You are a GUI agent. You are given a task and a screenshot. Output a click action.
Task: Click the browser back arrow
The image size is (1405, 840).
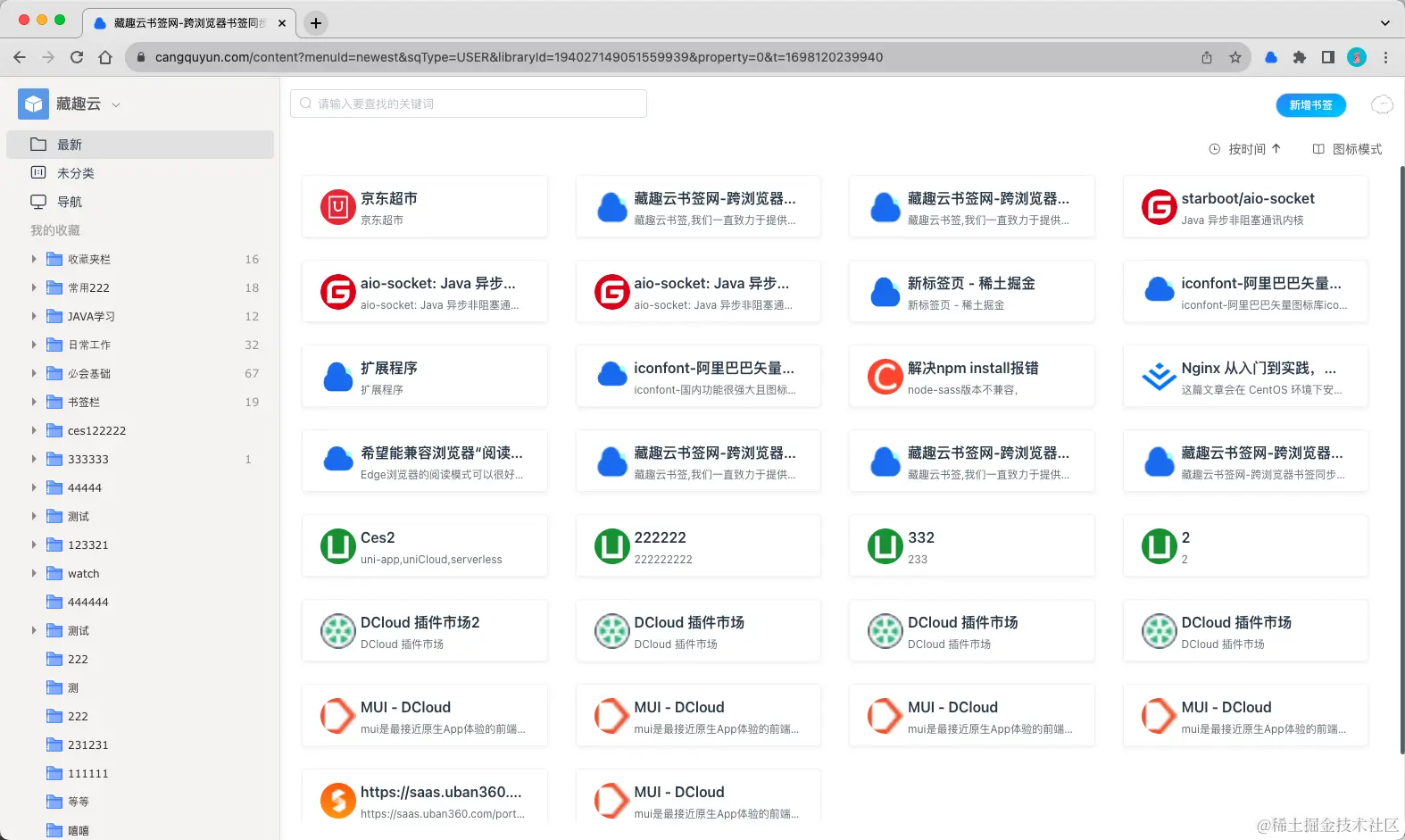point(20,57)
